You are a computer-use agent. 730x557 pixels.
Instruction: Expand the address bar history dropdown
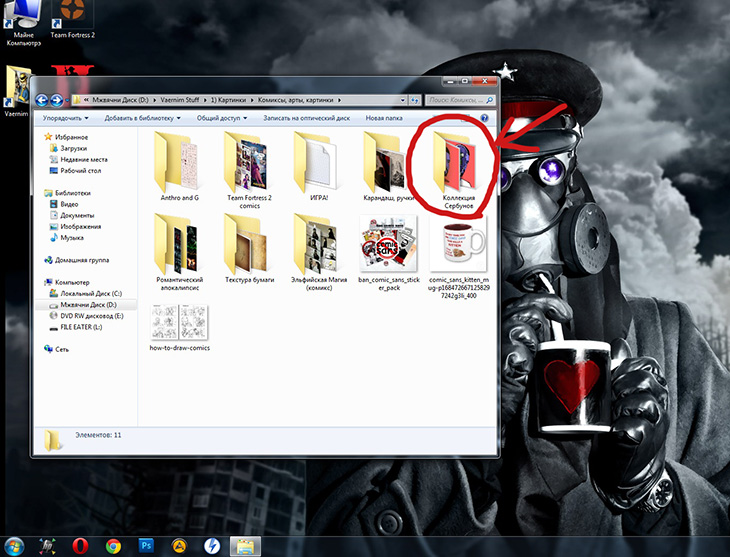point(403,100)
